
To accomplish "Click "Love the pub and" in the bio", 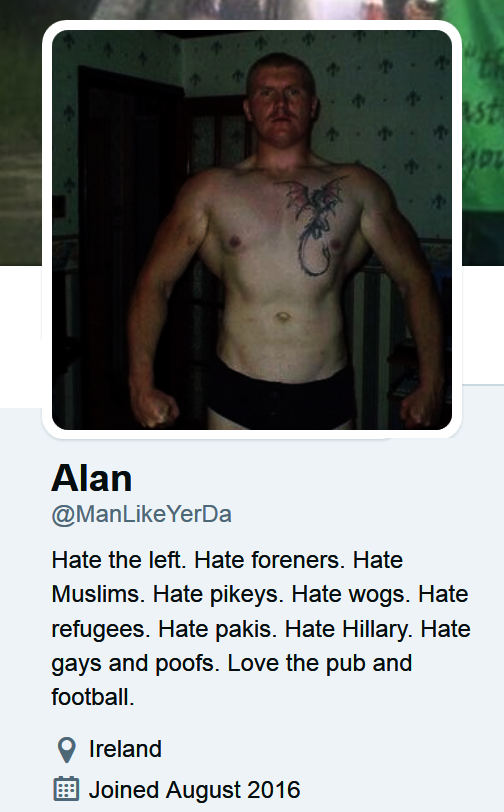I will 320,663.
